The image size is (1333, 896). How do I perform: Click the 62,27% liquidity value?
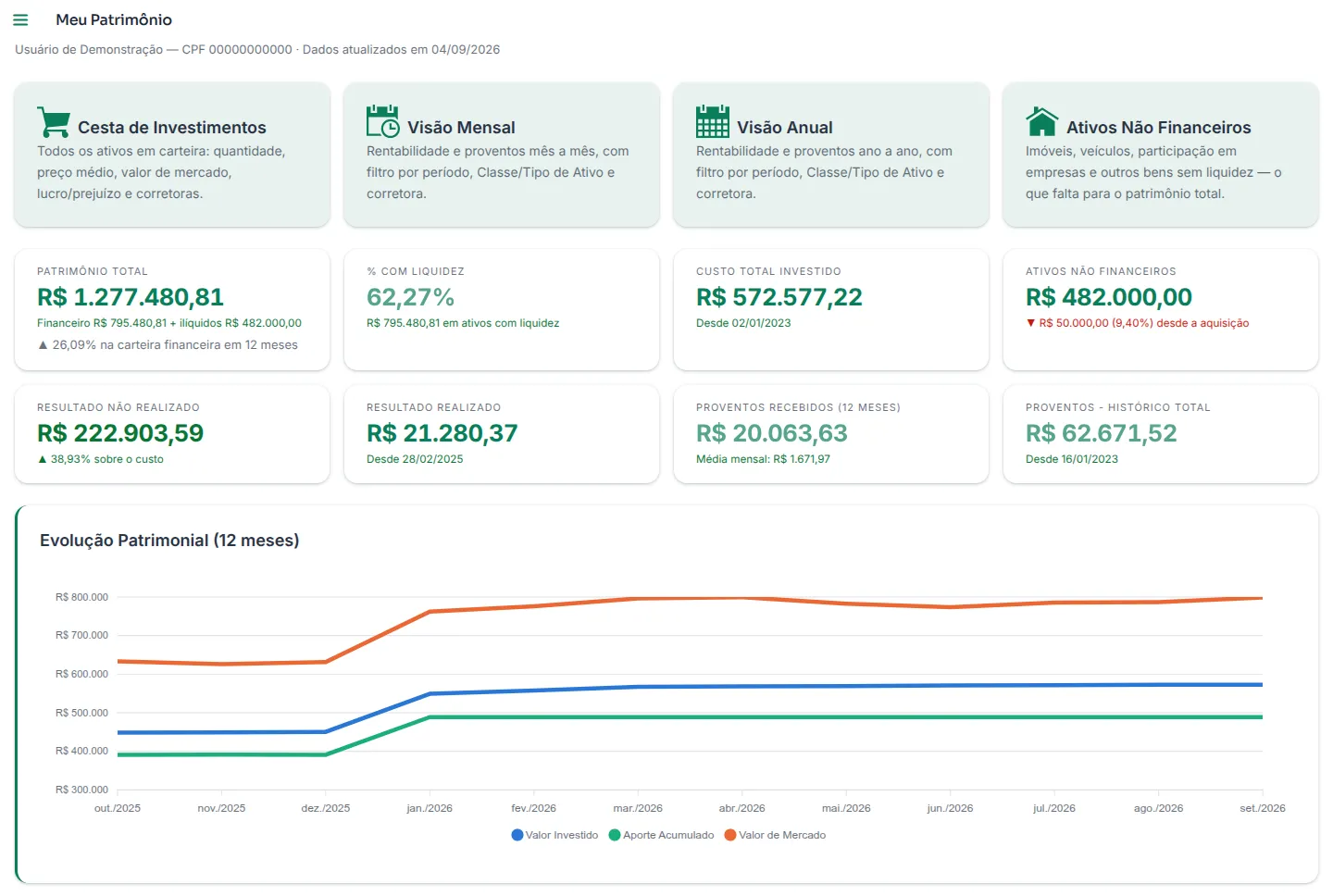tap(410, 297)
